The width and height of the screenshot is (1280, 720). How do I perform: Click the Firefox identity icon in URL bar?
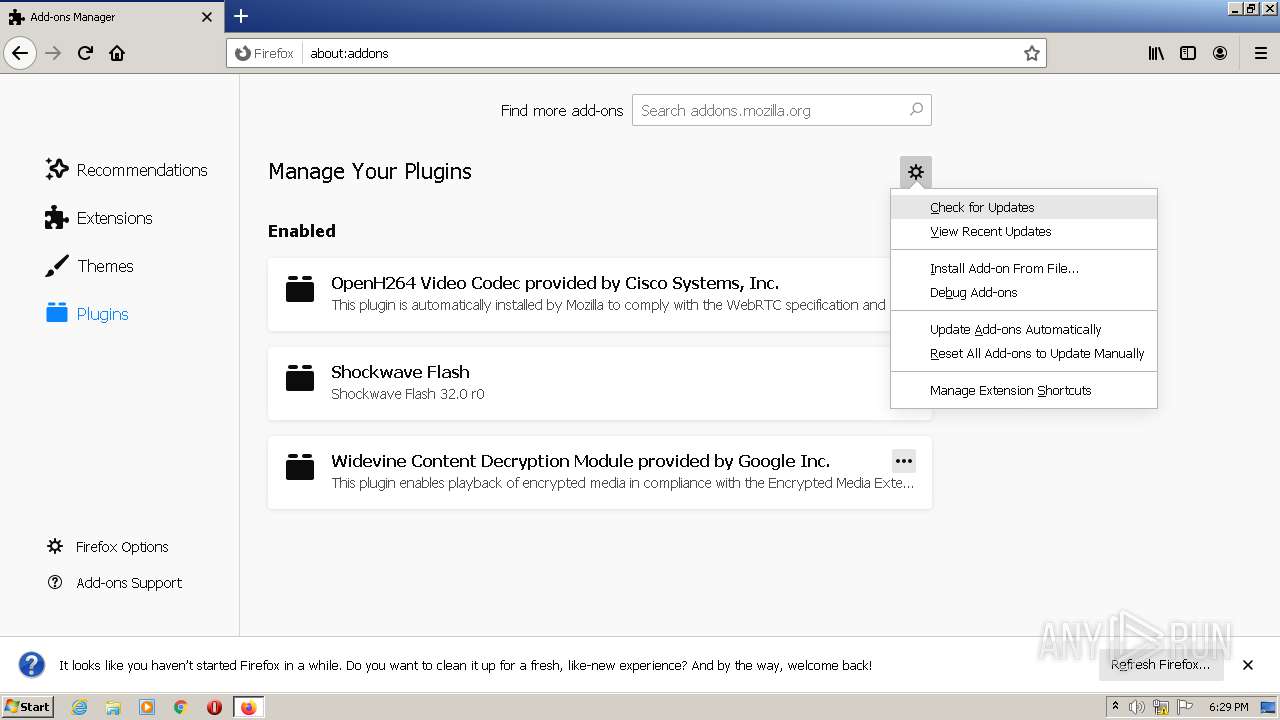pyautogui.click(x=265, y=53)
